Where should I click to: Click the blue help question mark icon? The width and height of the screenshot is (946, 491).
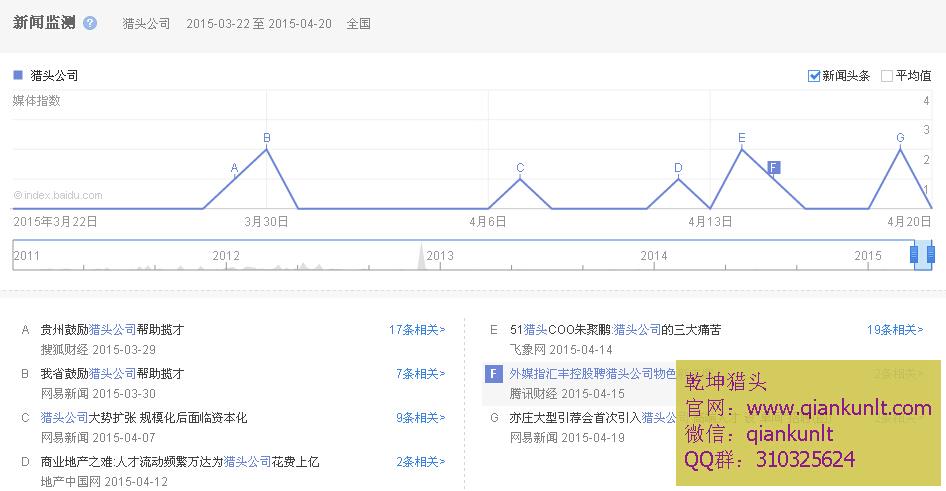(90, 22)
